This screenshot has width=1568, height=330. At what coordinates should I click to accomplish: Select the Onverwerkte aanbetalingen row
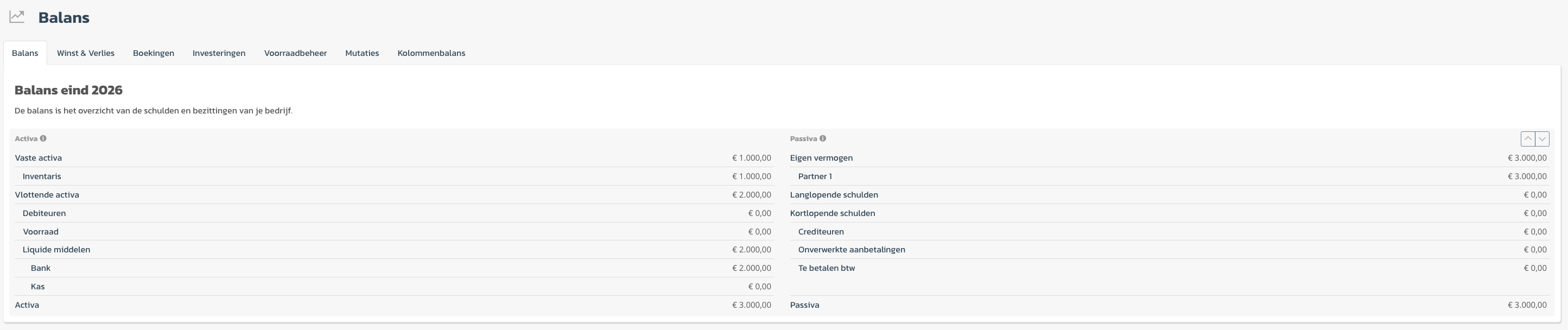tap(851, 250)
